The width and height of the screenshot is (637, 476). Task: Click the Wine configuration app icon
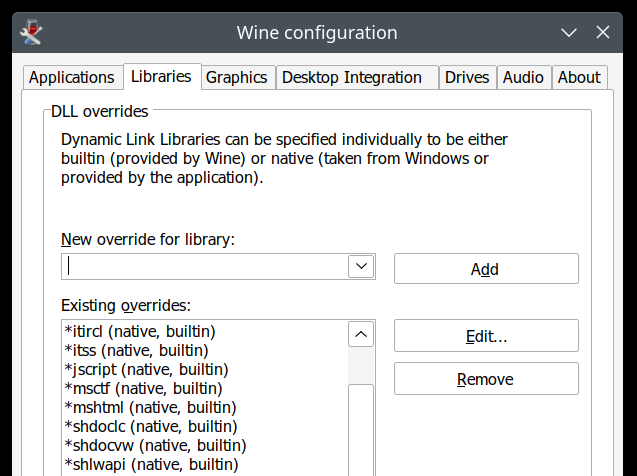[x=31, y=32]
